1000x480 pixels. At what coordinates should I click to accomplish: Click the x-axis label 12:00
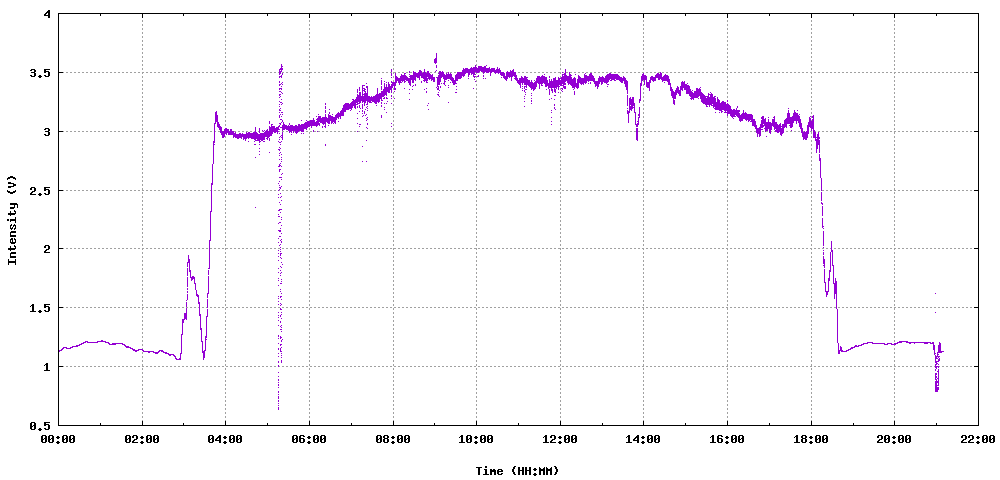(x=560, y=439)
